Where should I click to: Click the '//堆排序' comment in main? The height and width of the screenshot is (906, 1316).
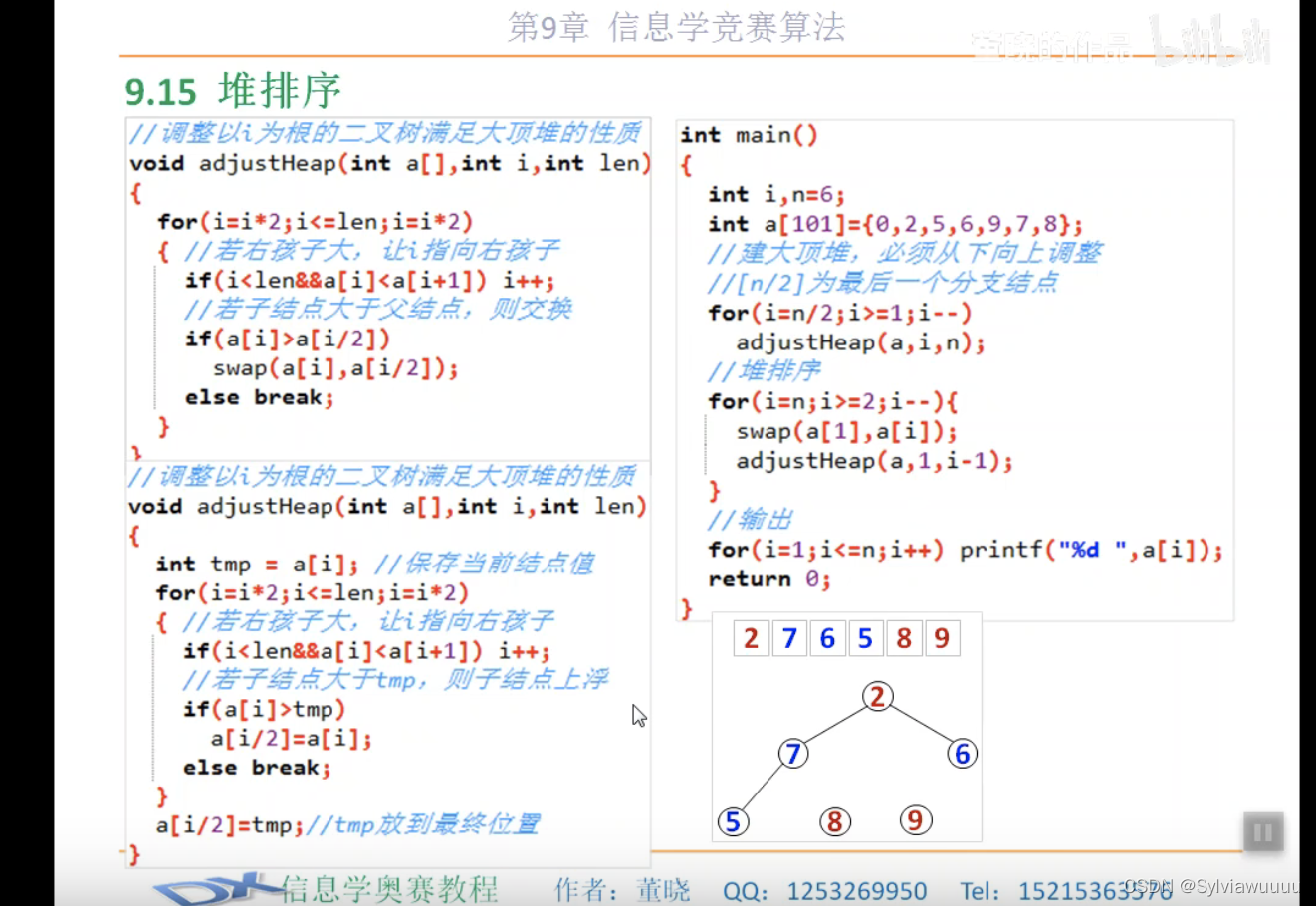click(764, 371)
